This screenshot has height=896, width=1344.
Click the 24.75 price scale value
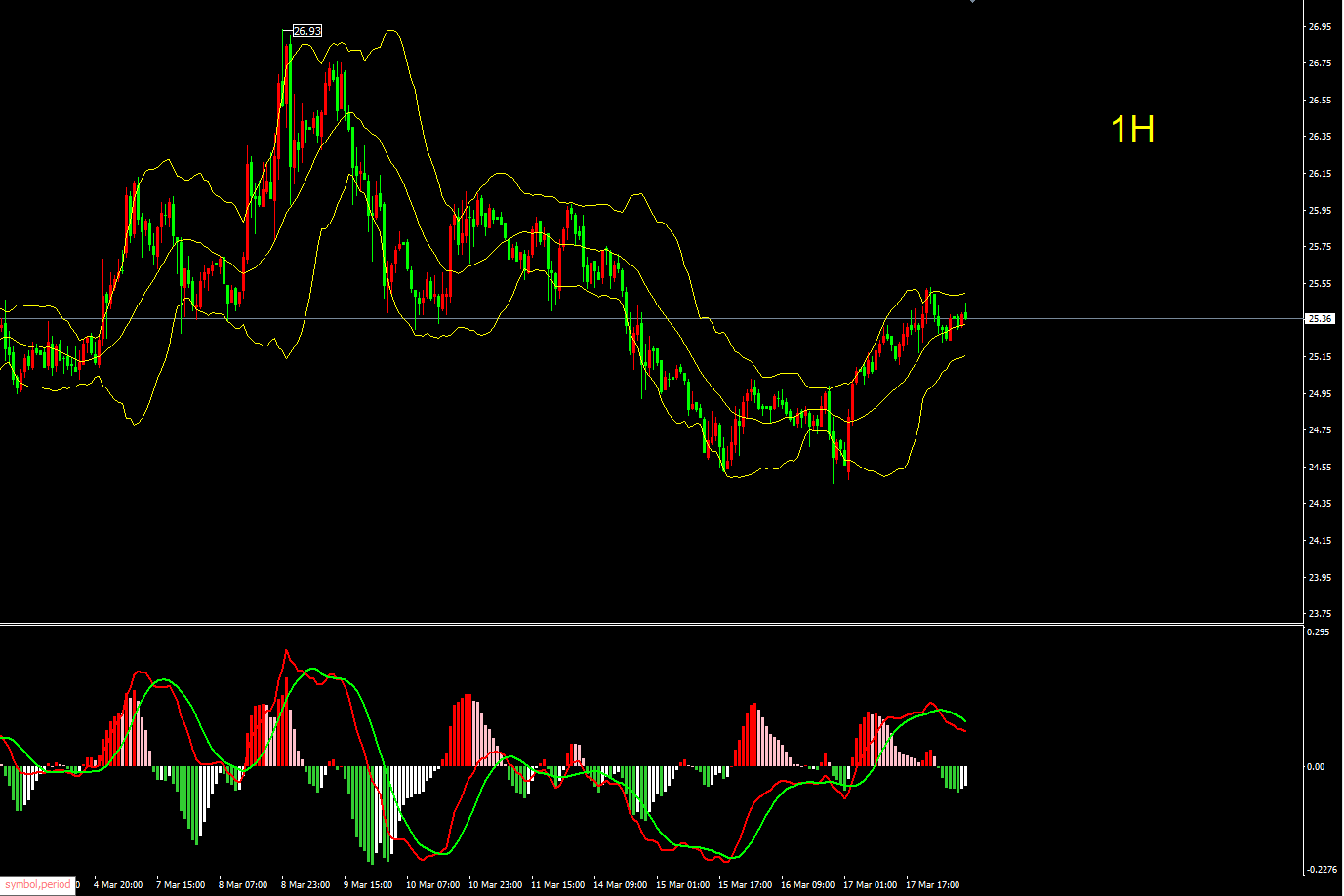(x=1320, y=430)
